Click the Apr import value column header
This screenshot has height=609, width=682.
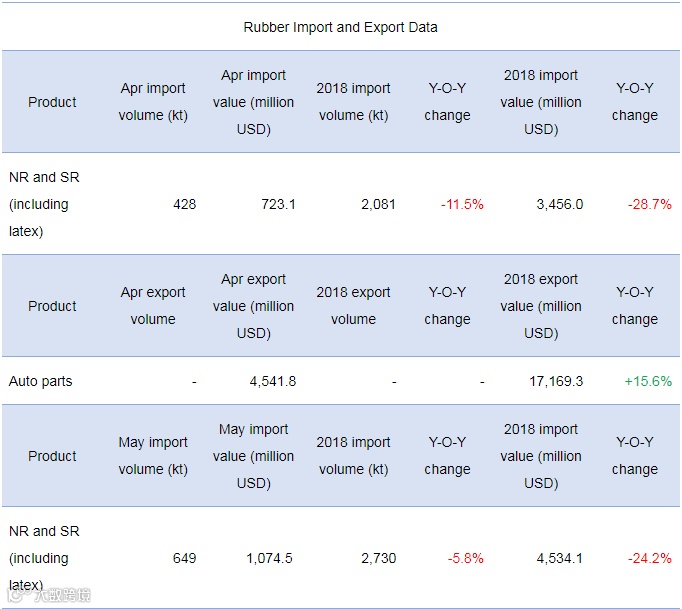(253, 102)
